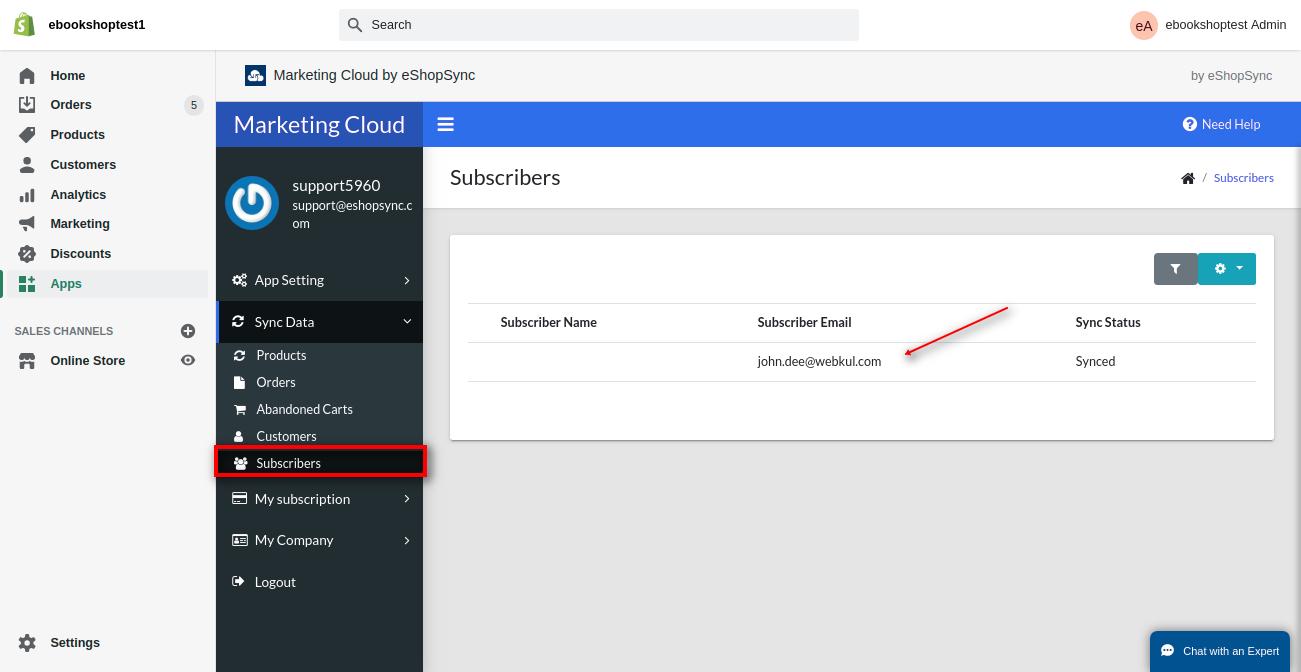Viewport: 1301px width, 672px height.
Task: Click the support5960 profile power avatar
Action: click(x=252, y=203)
